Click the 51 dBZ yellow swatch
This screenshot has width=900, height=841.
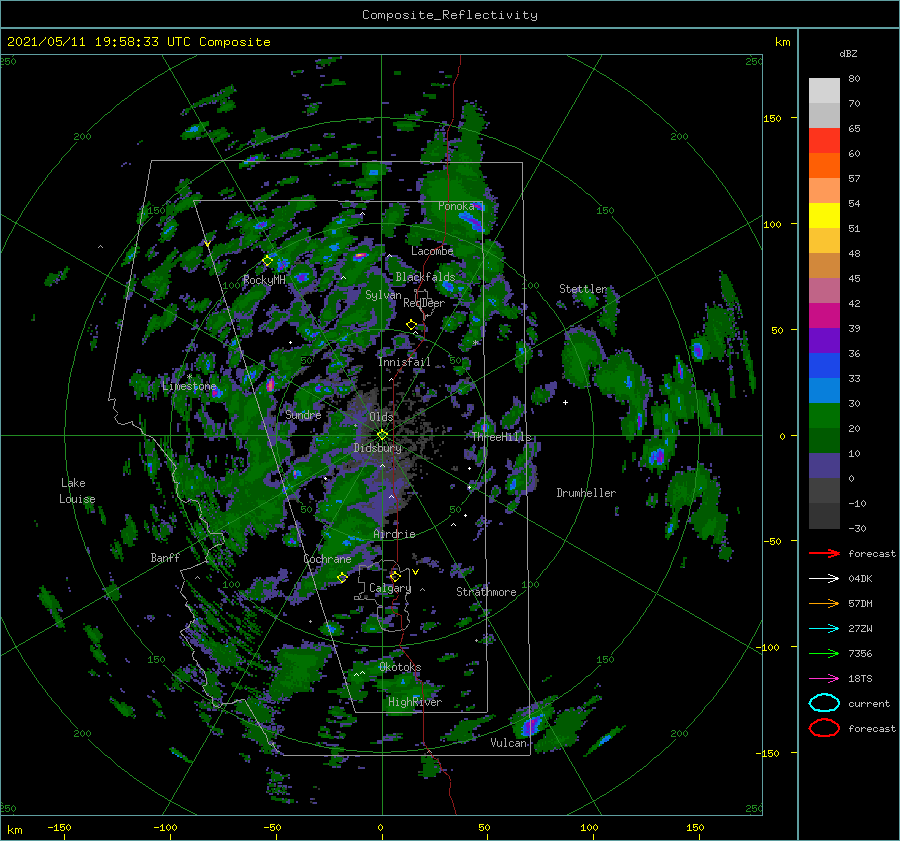[x=824, y=215]
